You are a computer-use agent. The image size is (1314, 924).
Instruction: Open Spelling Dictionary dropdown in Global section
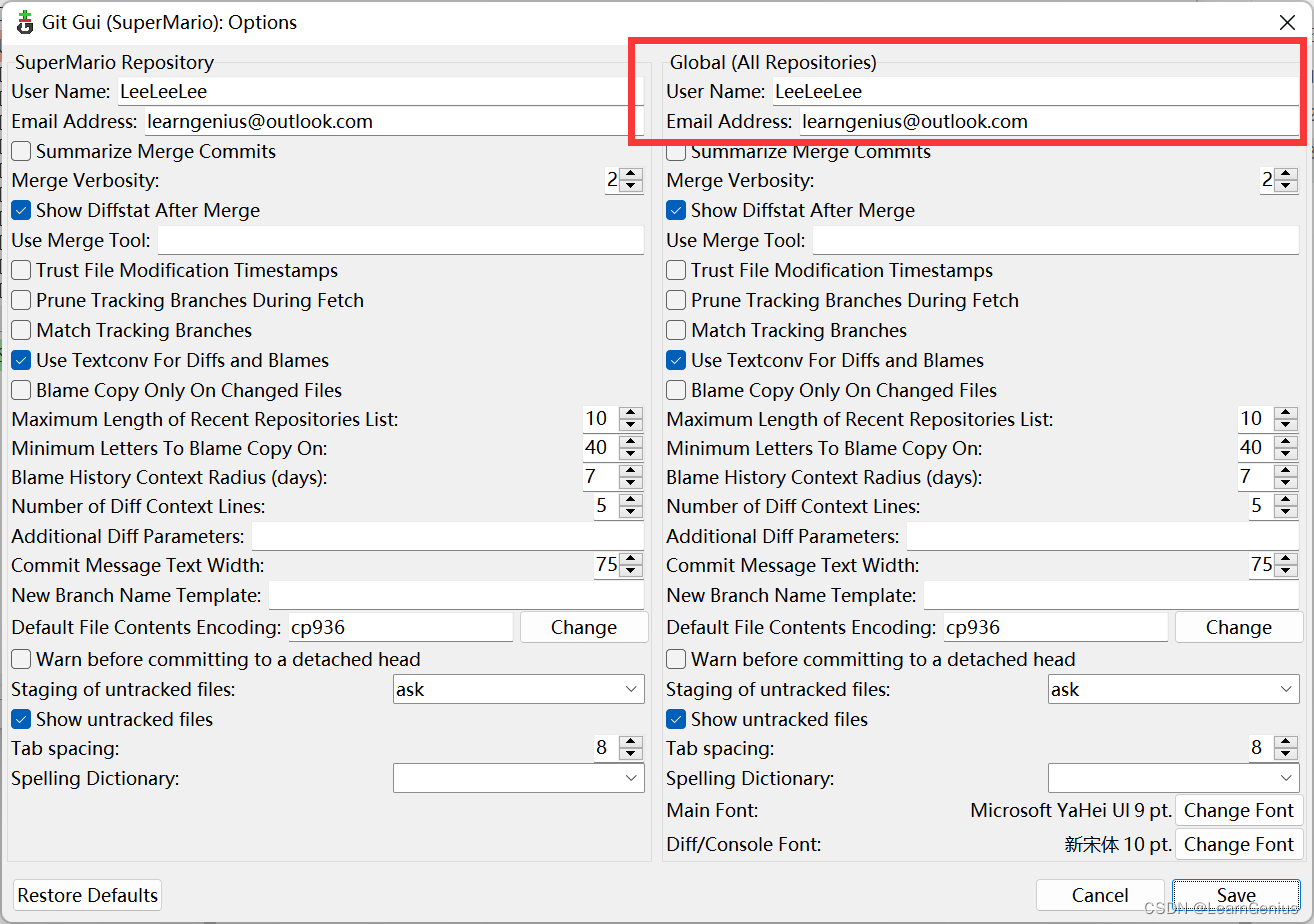tap(1174, 778)
